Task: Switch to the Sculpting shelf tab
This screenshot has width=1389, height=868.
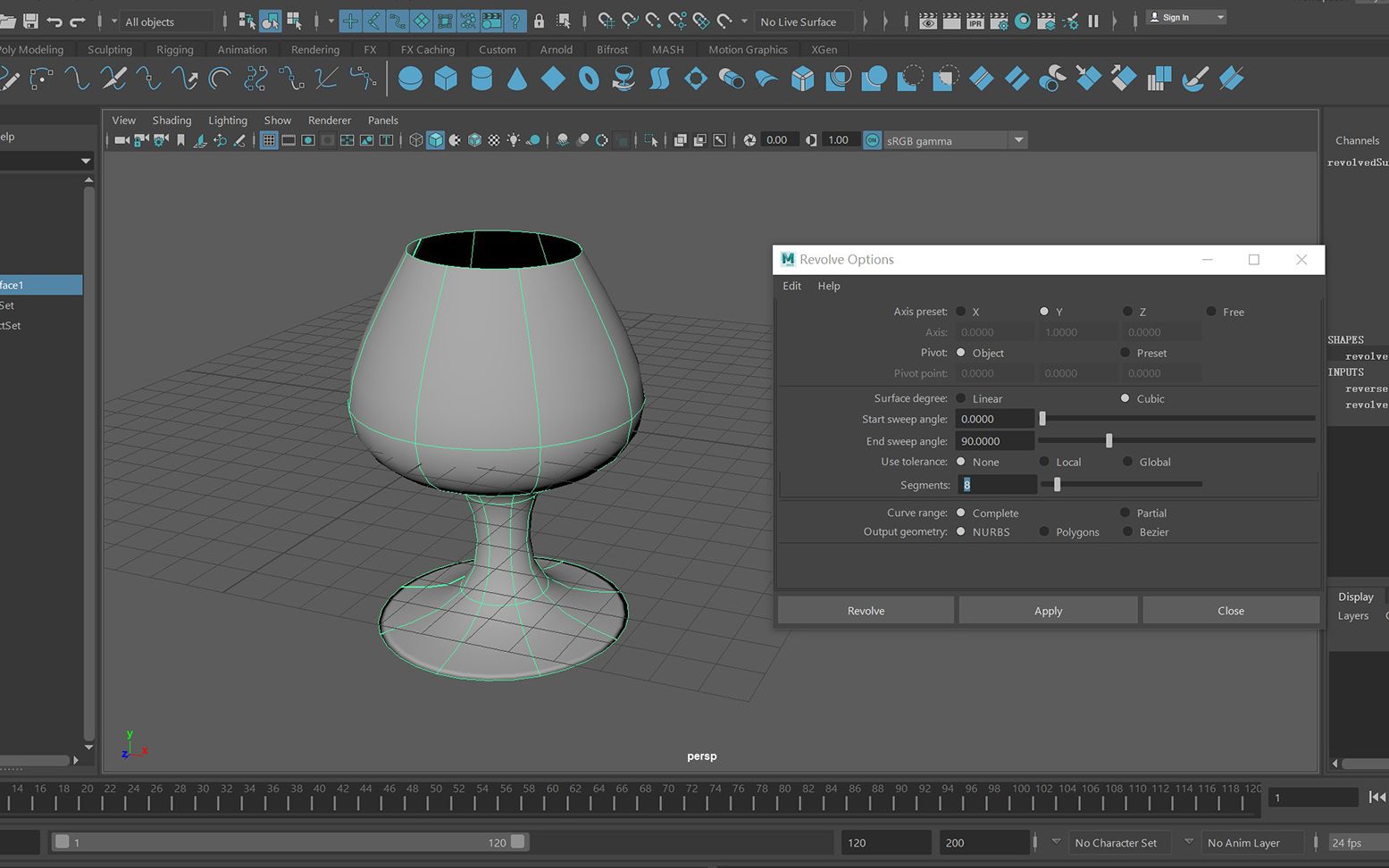Action: tap(110, 49)
